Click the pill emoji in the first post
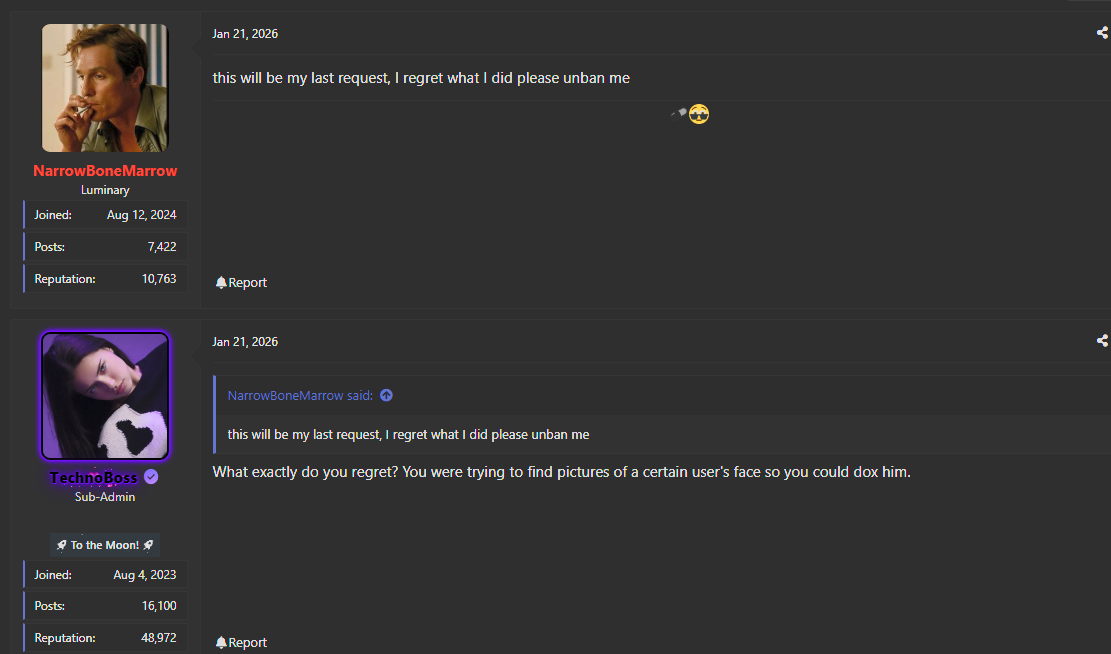Image resolution: width=1111 pixels, height=654 pixels. [x=678, y=114]
